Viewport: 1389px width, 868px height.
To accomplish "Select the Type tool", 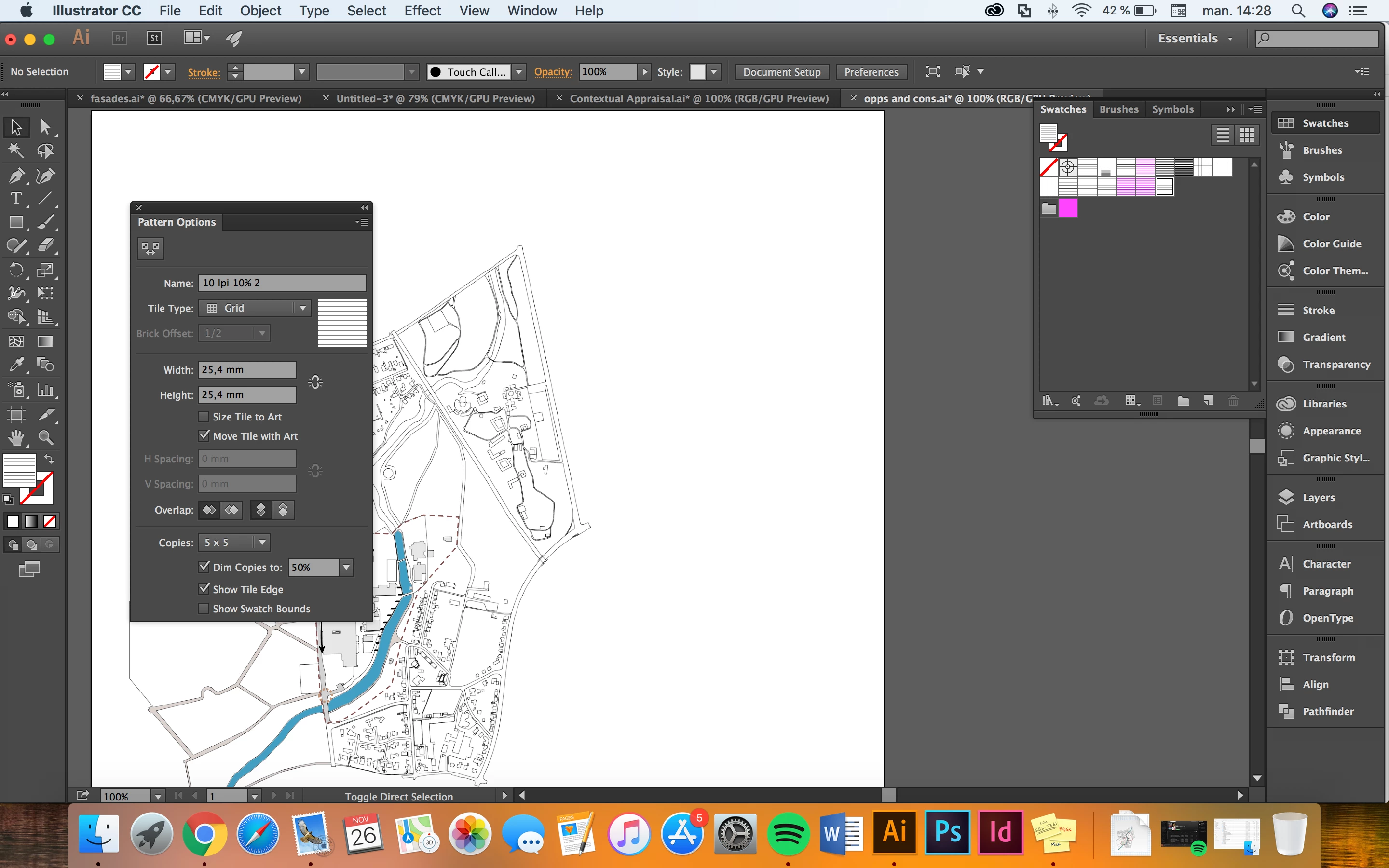I will tap(16, 199).
